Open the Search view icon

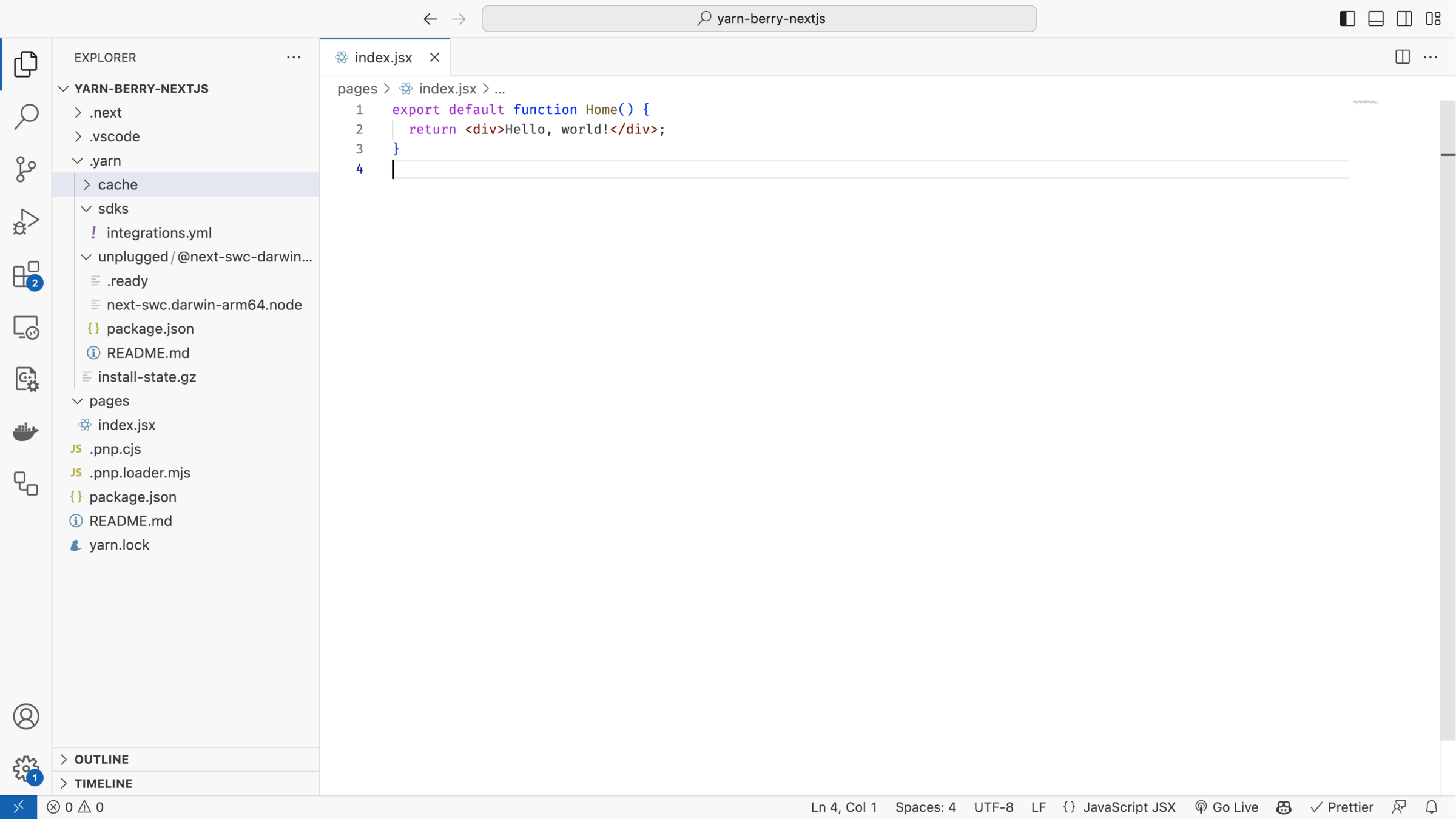[25, 116]
